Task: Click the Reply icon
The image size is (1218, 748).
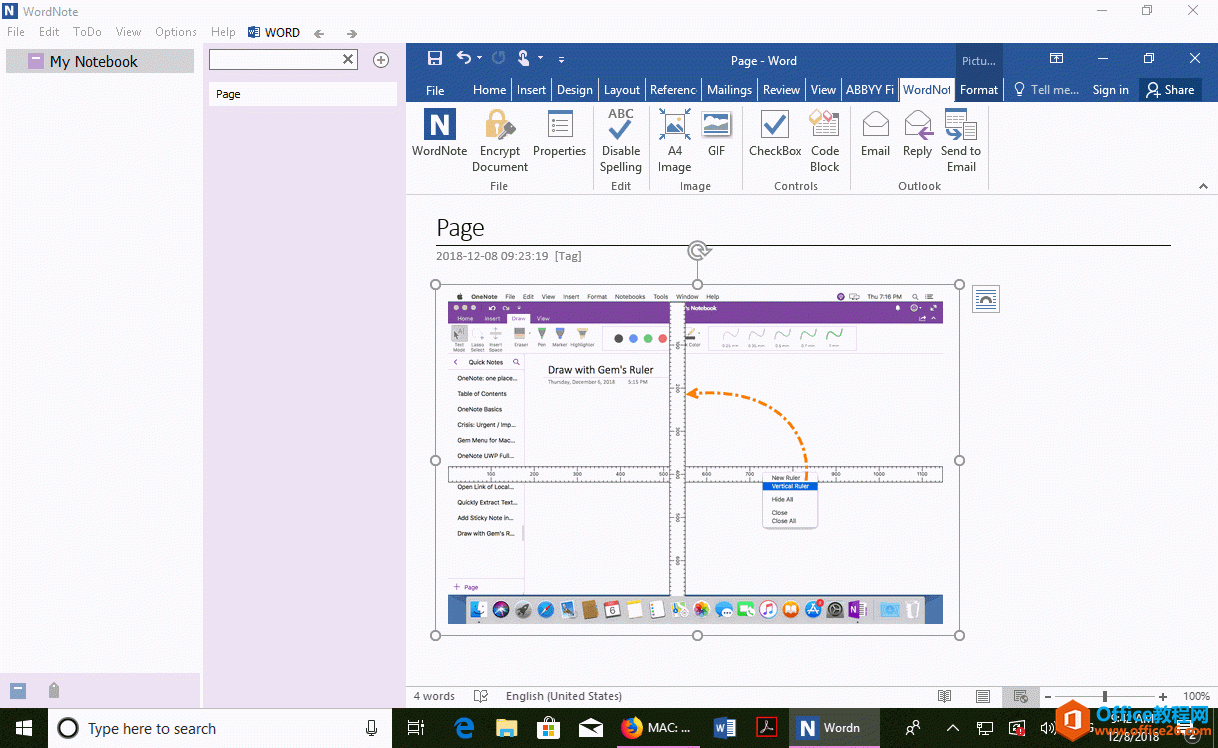Action: coord(917,135)
